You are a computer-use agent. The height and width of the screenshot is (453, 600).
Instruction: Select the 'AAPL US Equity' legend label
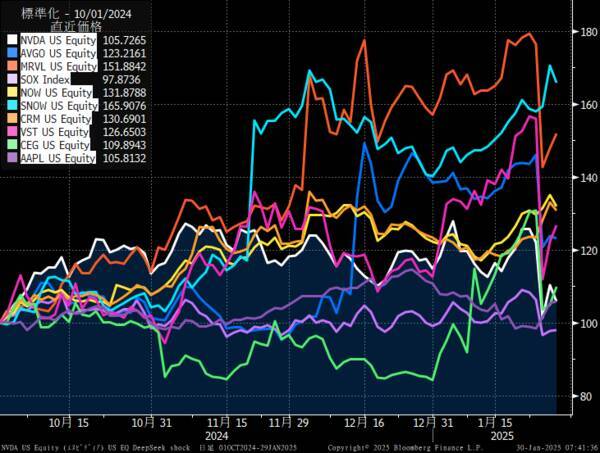pos(58,158)
